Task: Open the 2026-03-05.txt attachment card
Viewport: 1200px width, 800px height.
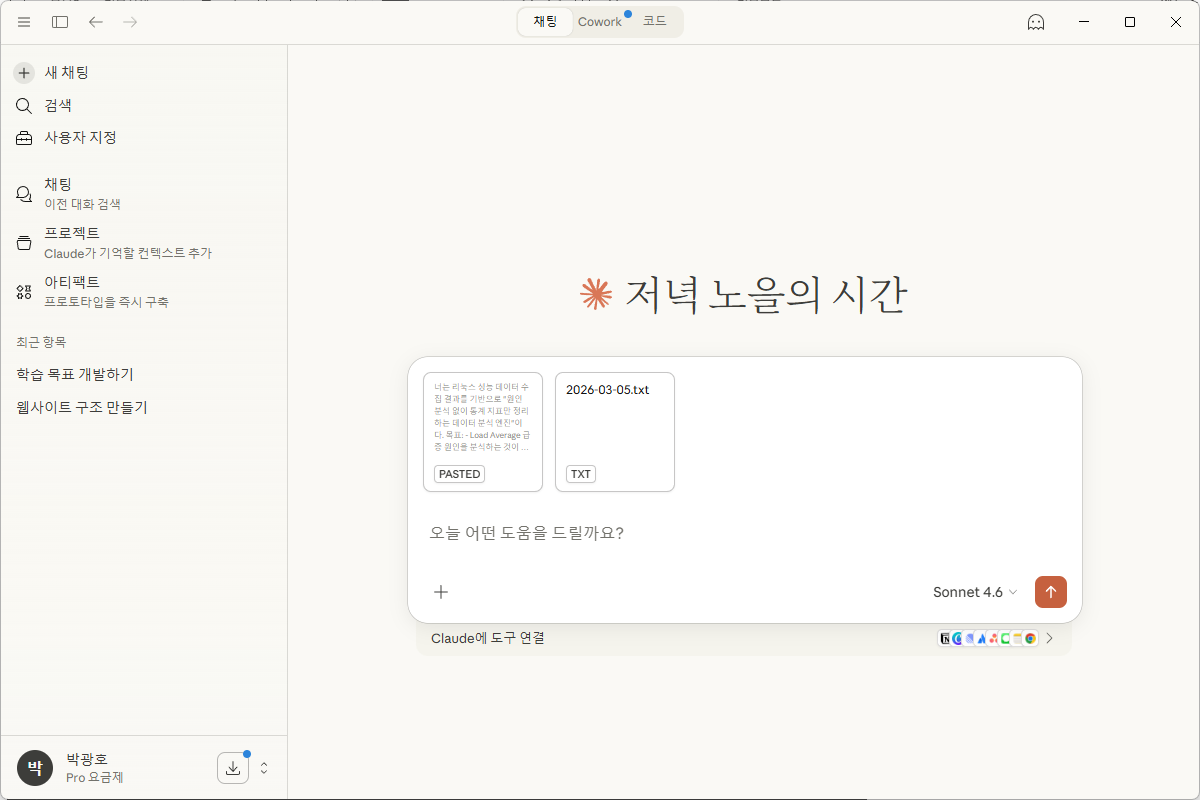Action: pyautogui.click(x=615, y=432)
